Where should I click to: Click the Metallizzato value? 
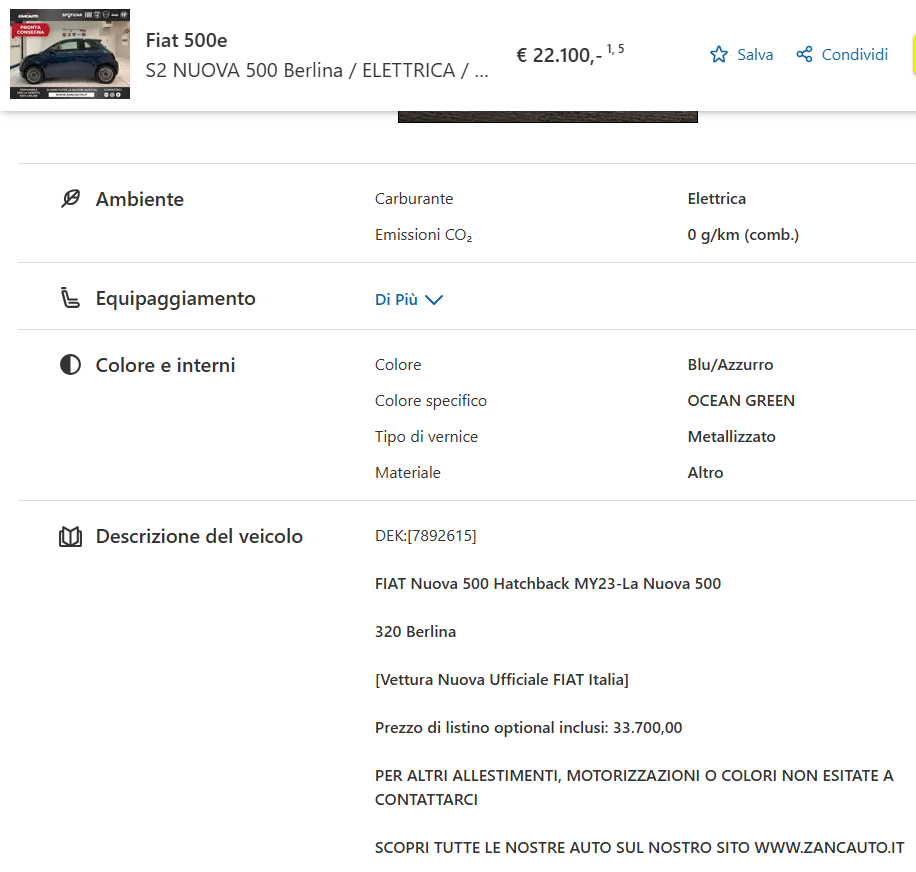731,436
